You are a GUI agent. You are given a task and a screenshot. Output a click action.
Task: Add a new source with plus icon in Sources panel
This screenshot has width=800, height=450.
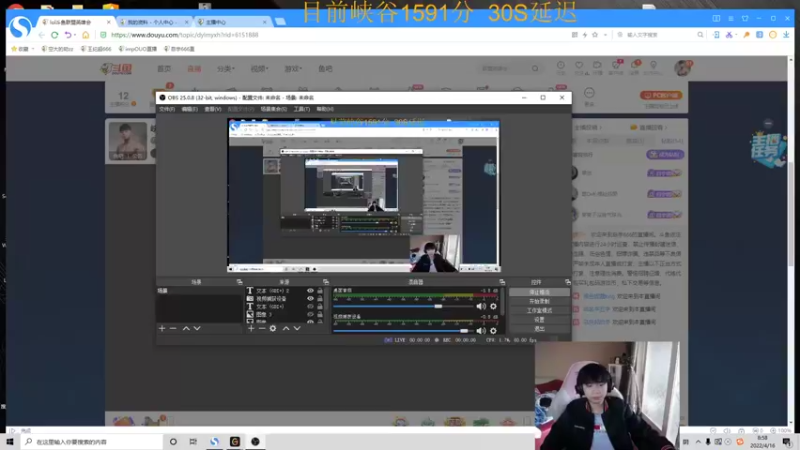(x=251, y=329)
